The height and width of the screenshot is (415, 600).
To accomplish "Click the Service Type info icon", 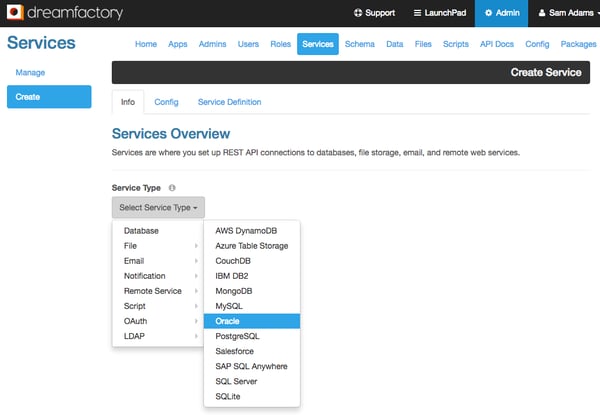I will (x=172, y=188).
